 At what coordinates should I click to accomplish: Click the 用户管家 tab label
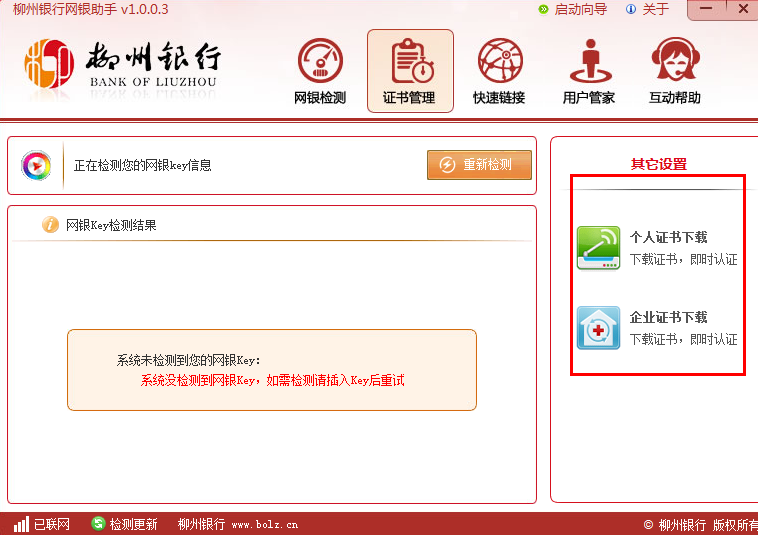[588, 98]
